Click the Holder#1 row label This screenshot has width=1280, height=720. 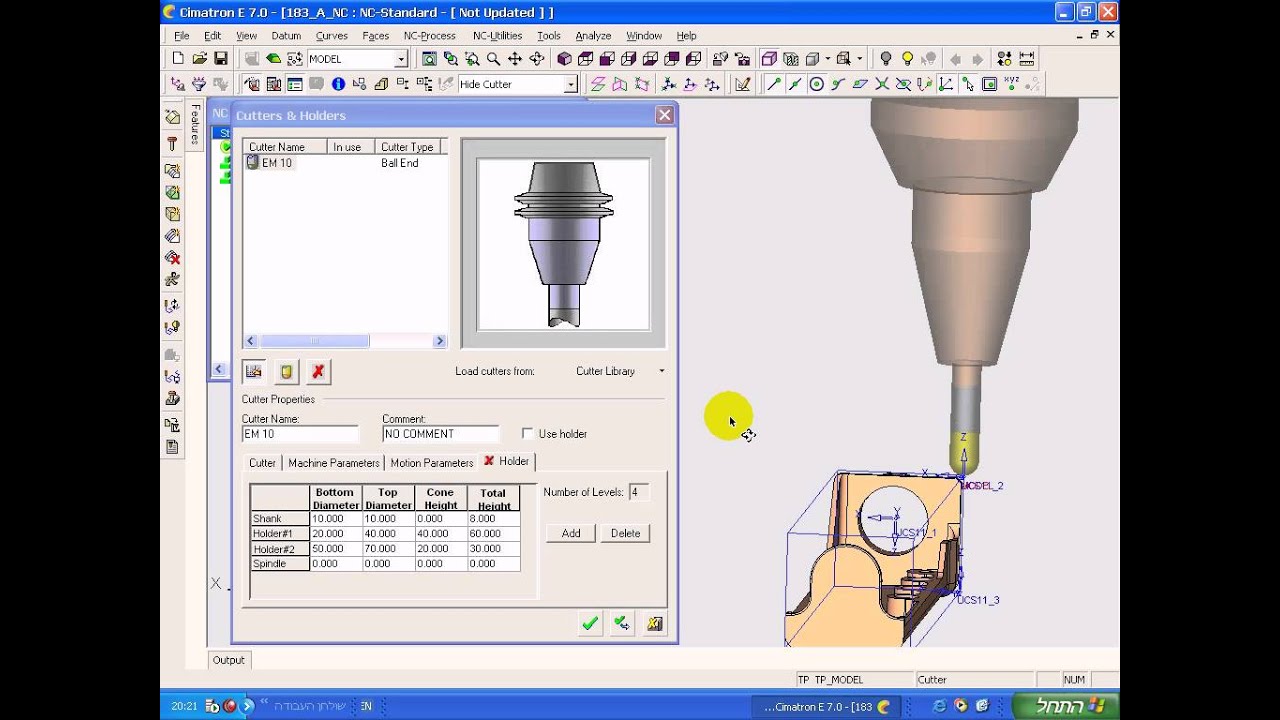click(x=280, y=534)
